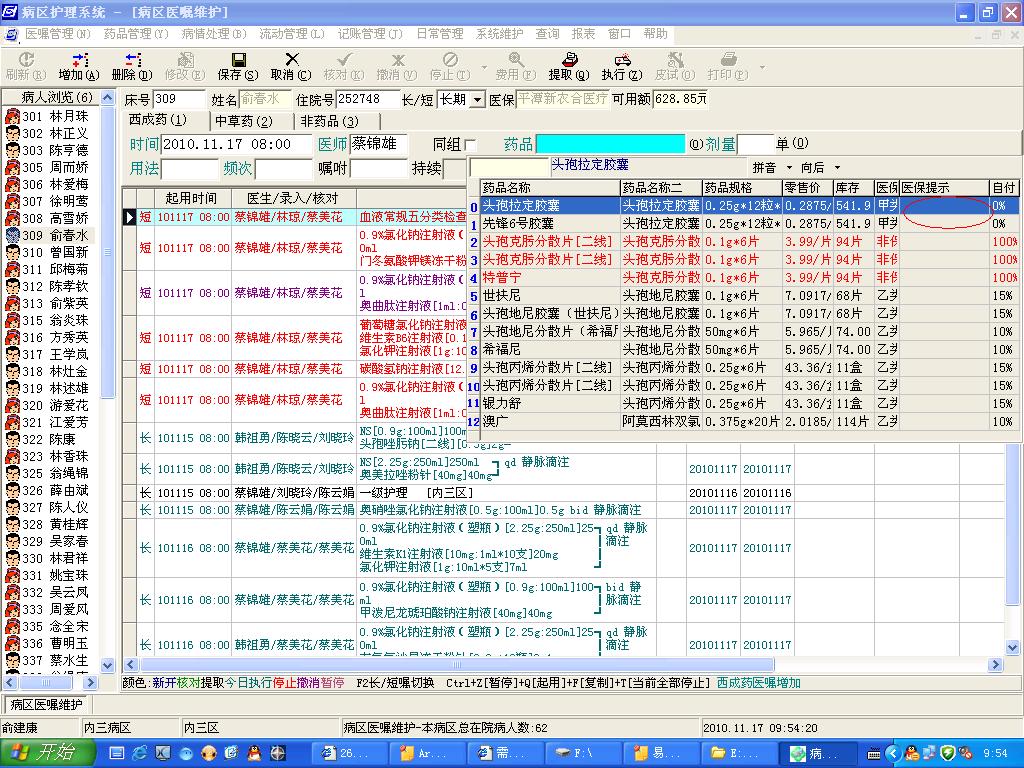Open the 药品管理 menu
This screenshot has width=1024, height=768.
coord(135,34)
